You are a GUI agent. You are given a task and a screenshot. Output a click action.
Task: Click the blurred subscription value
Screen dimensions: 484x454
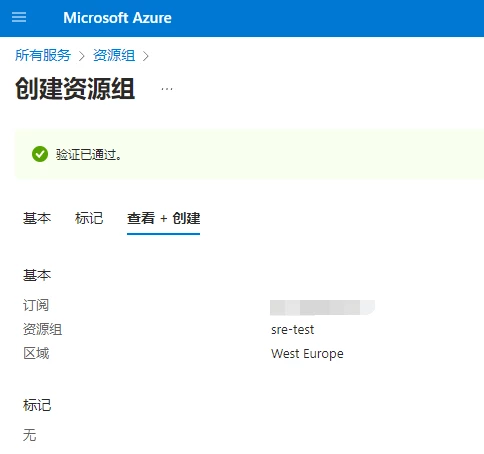pyautogui.click(x=322, y=307)
